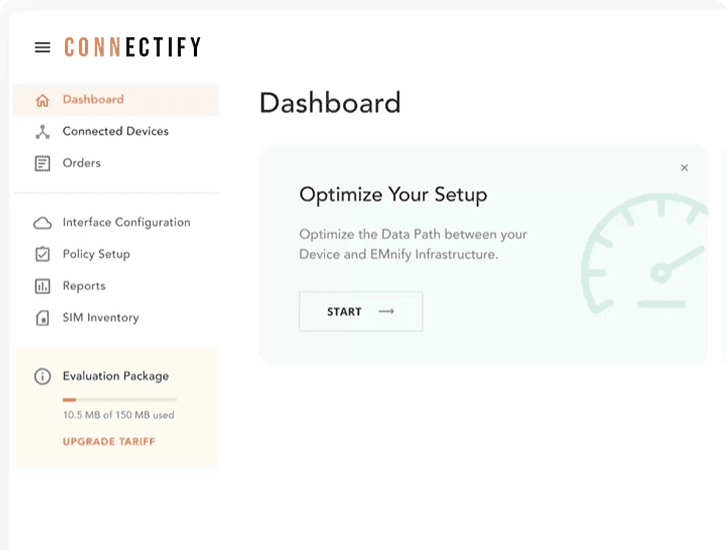
Task: Open SIM Inventory page
Action: tap(100, 318)
